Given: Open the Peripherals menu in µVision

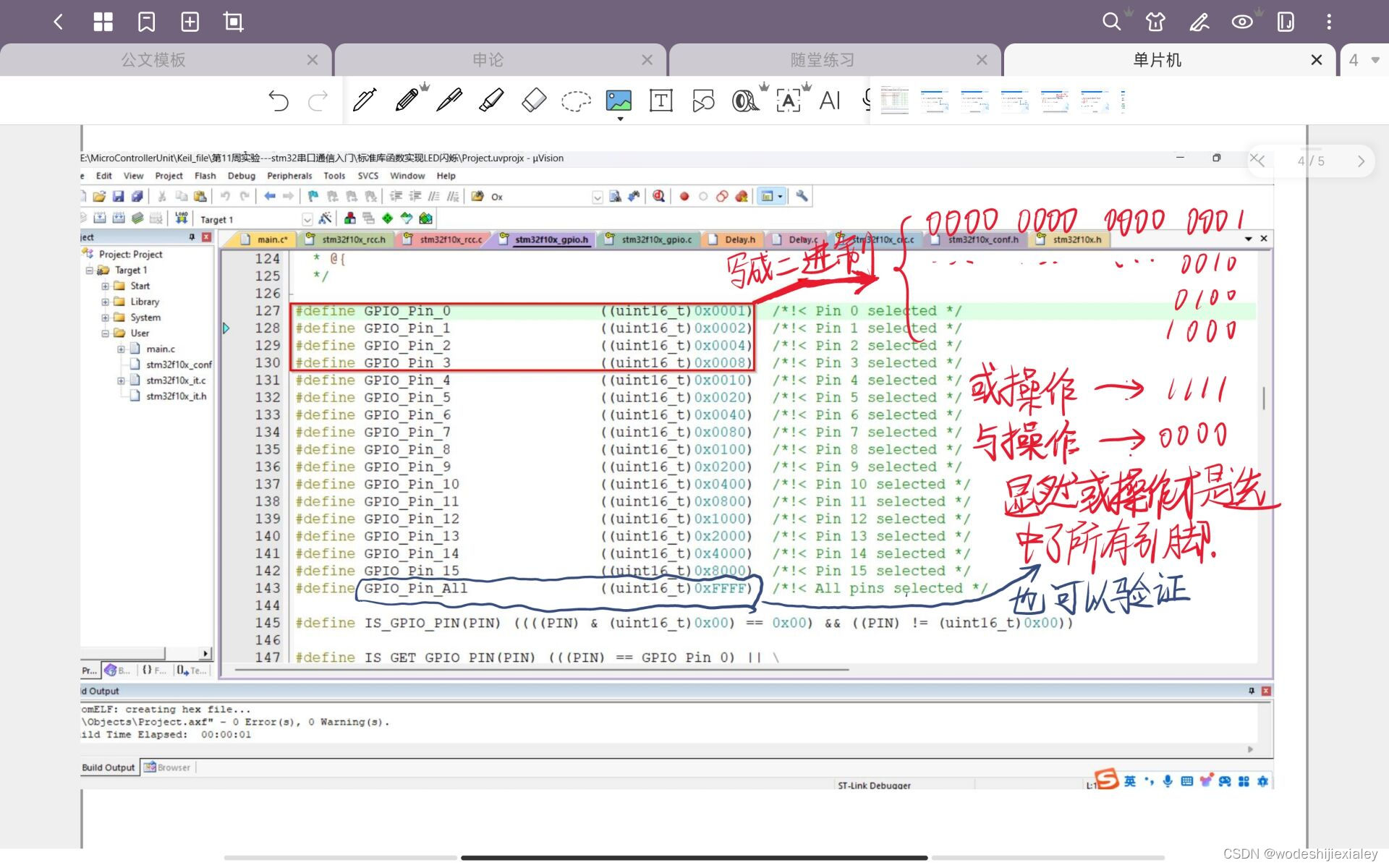Looking at the screenshot, I should (x=289, y=176).
